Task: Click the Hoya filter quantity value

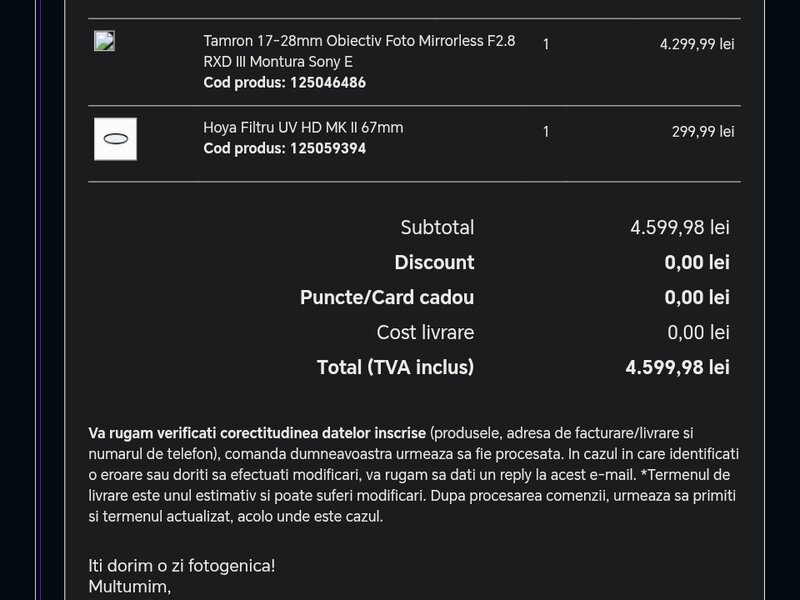Action: tap(545, 131)
